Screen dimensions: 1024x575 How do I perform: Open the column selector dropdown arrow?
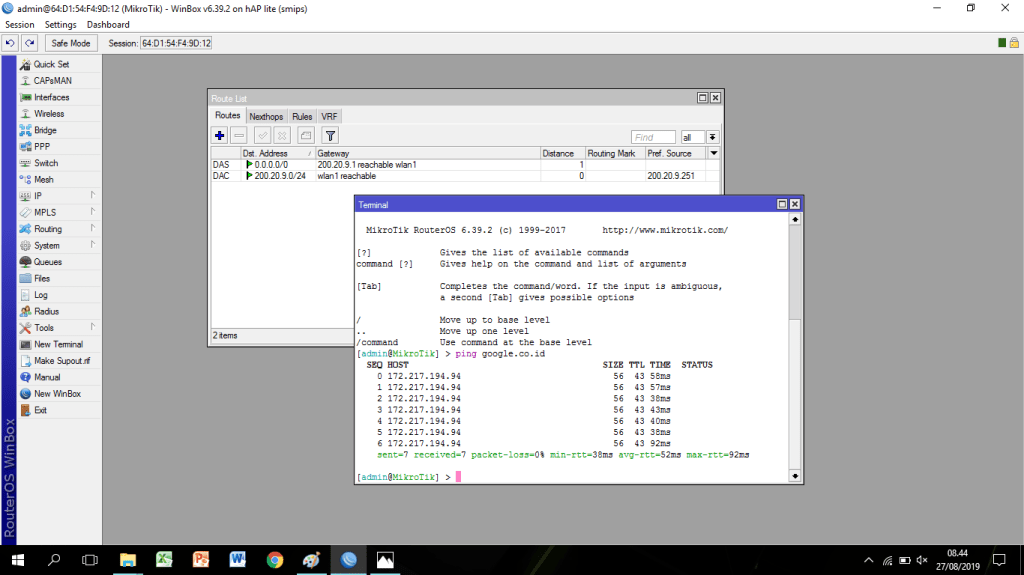(713, 153)
